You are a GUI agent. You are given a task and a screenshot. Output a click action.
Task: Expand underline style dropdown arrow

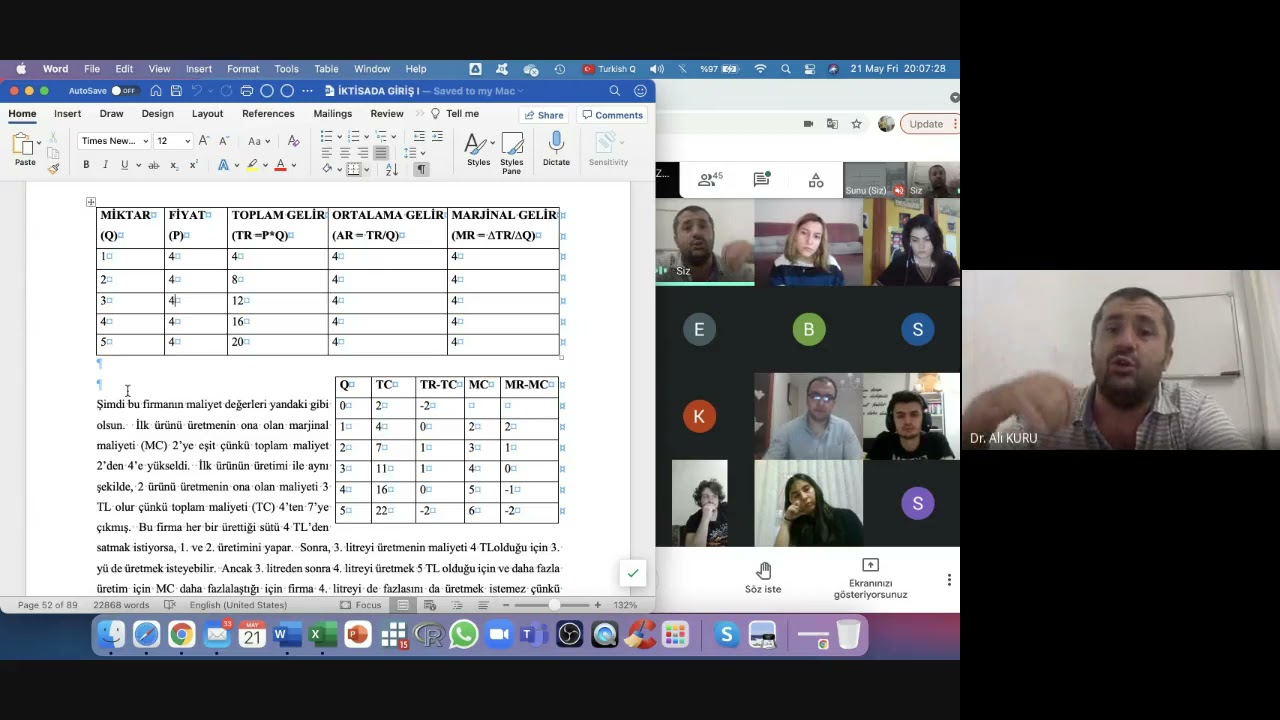click(137, 166)
